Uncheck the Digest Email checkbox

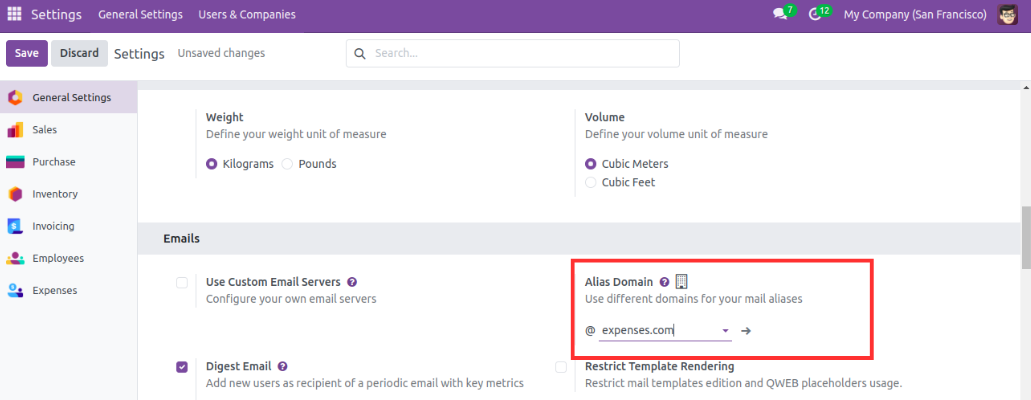(182, 367)
